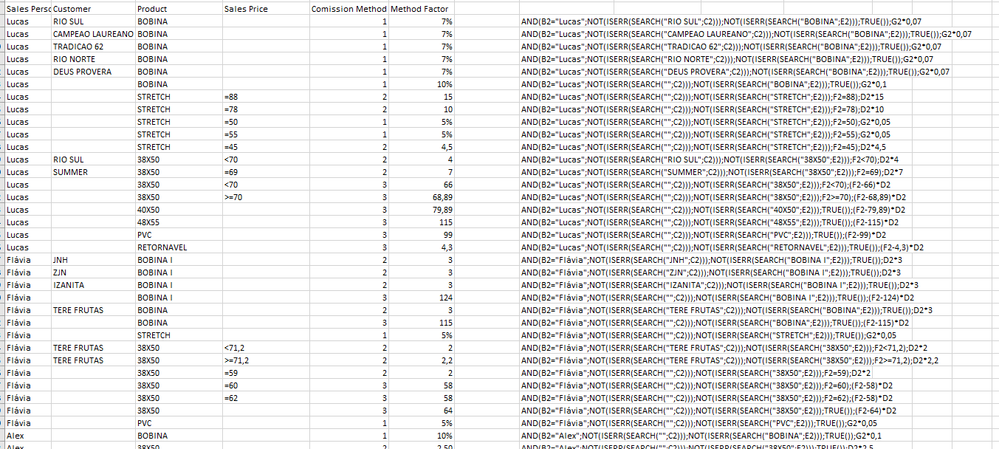Click the 99 method factor cell

click(422, 235)
